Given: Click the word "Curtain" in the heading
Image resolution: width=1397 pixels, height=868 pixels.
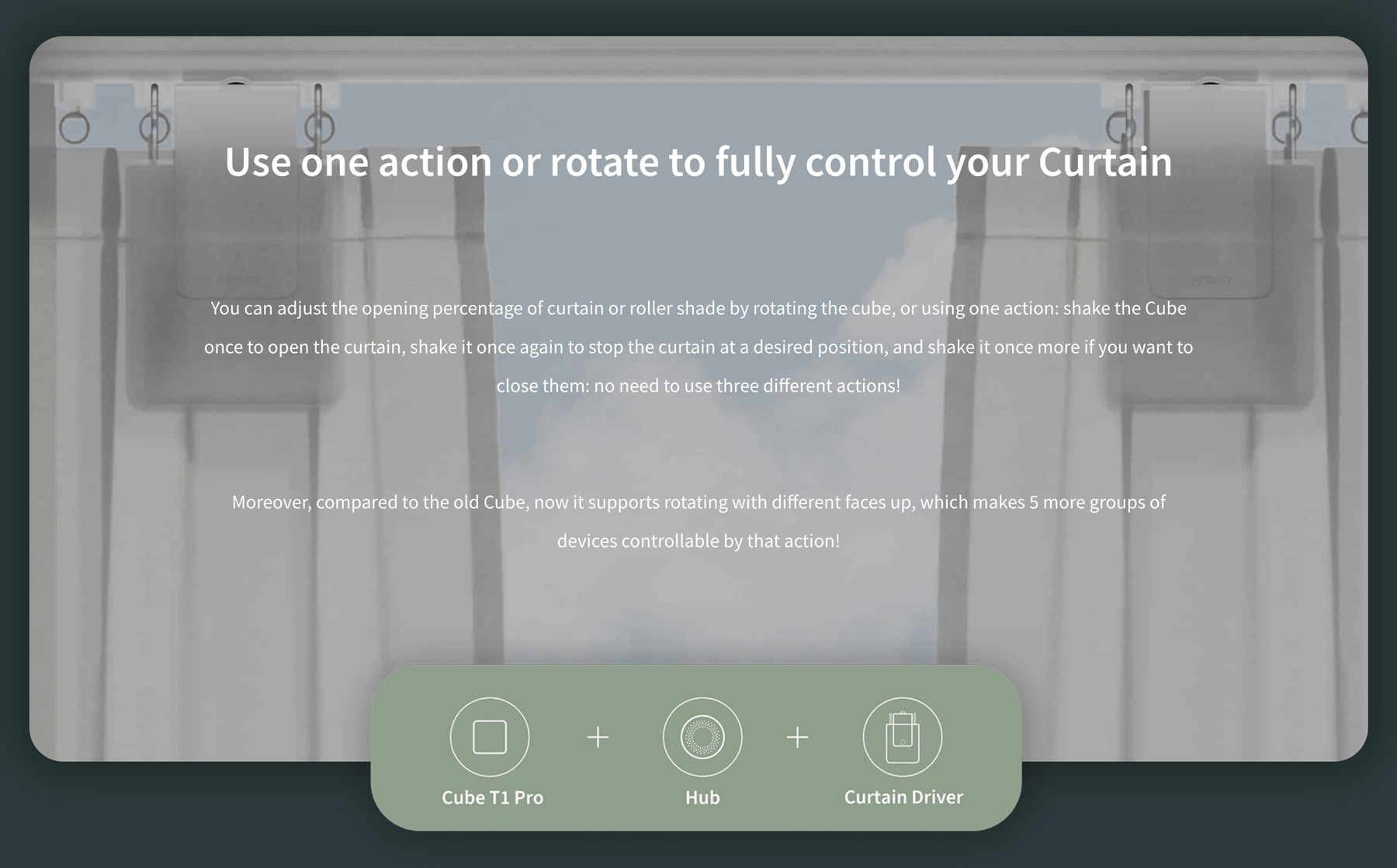Looking at the screenshot, I should [x=1105, y=161].
